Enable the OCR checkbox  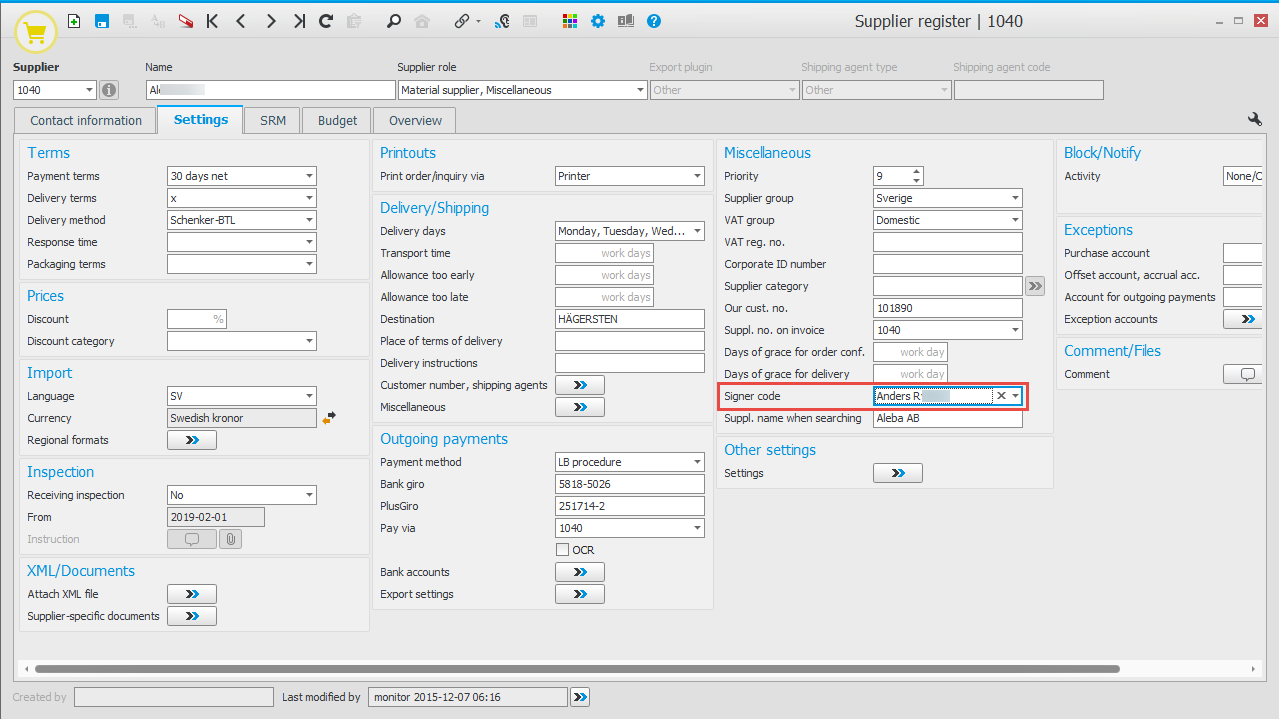click(x=562, y=550)
